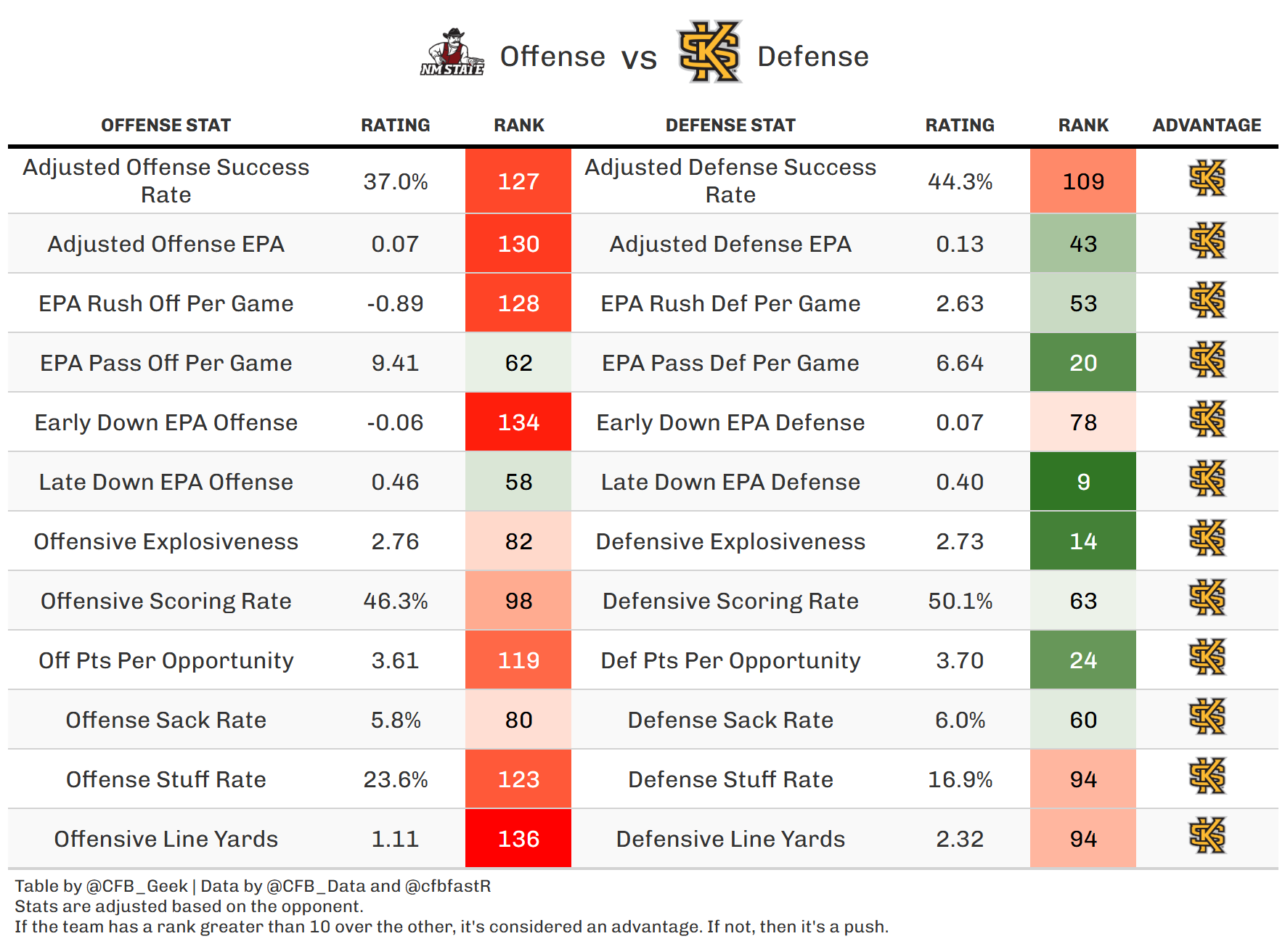1285x952 pixels.
Task: Click advantage logo in Offensive Scoring Rate row
Action: [x=1207, y=598]
